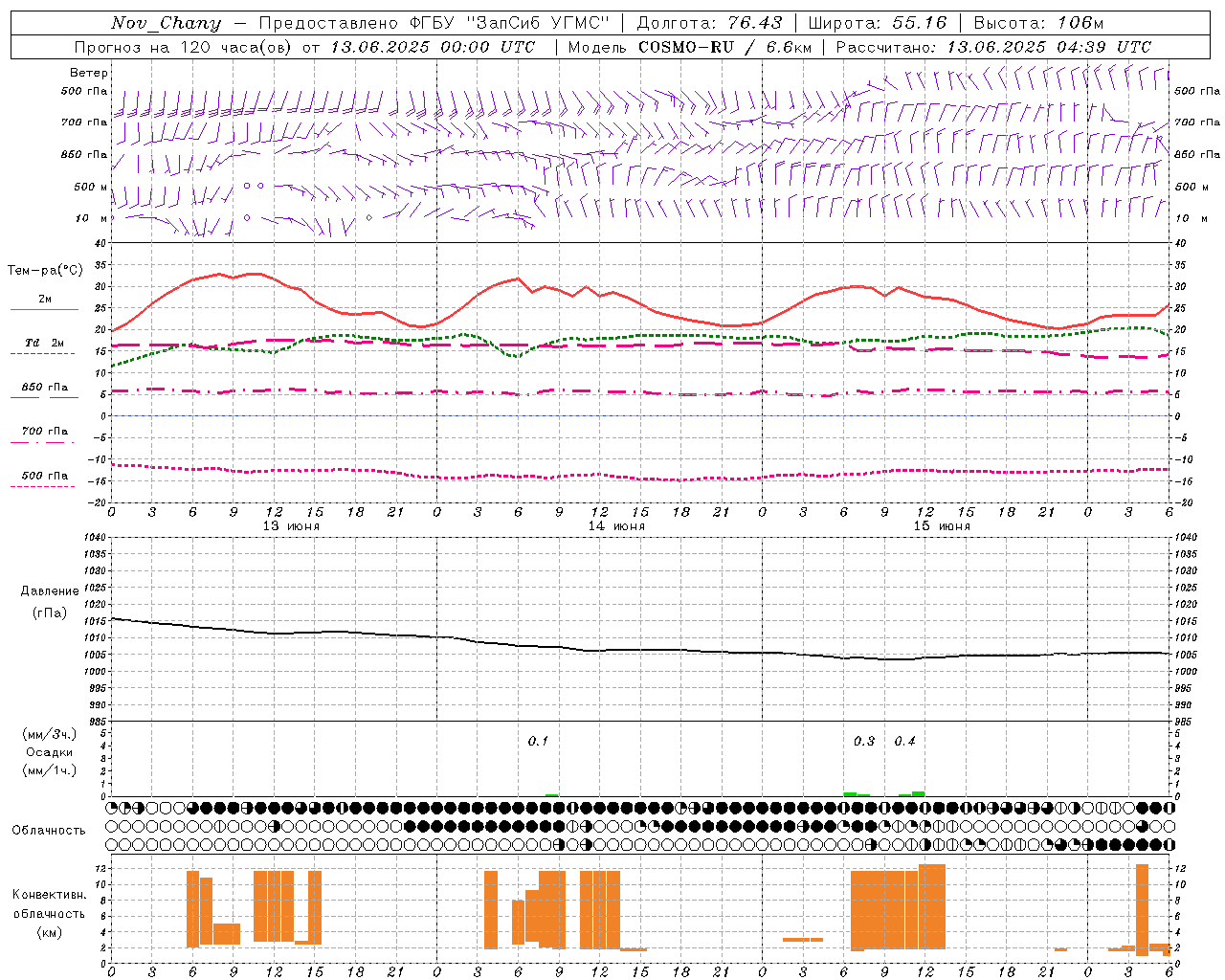Click the 10 м wind level label on left axis

[x=91, y=218]
